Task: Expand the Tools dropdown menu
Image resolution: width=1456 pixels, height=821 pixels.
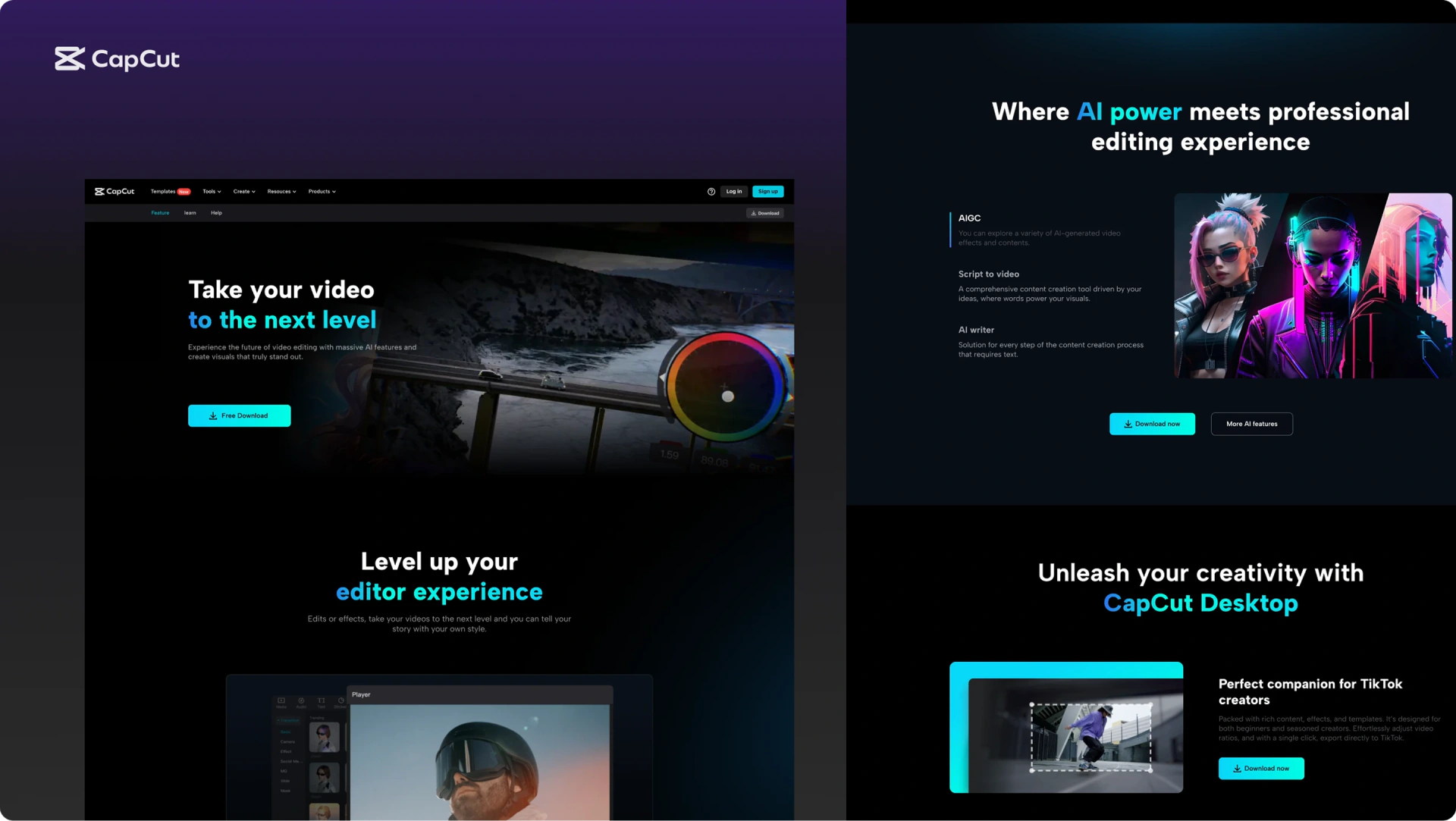Action: [212, 192]
